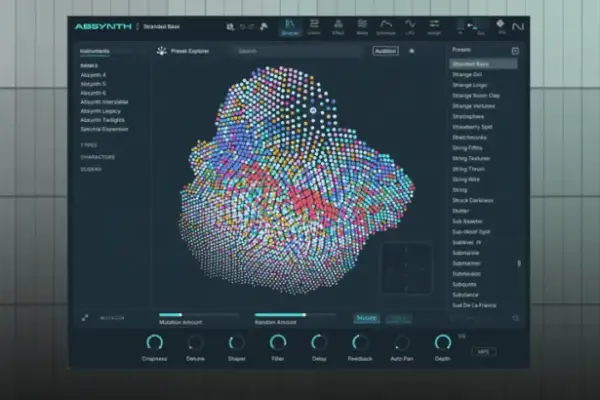This screenshot has height=400, width=600.
Task: Toggle the brightness dot beside Audition
Action: click(x=412, y=51)
